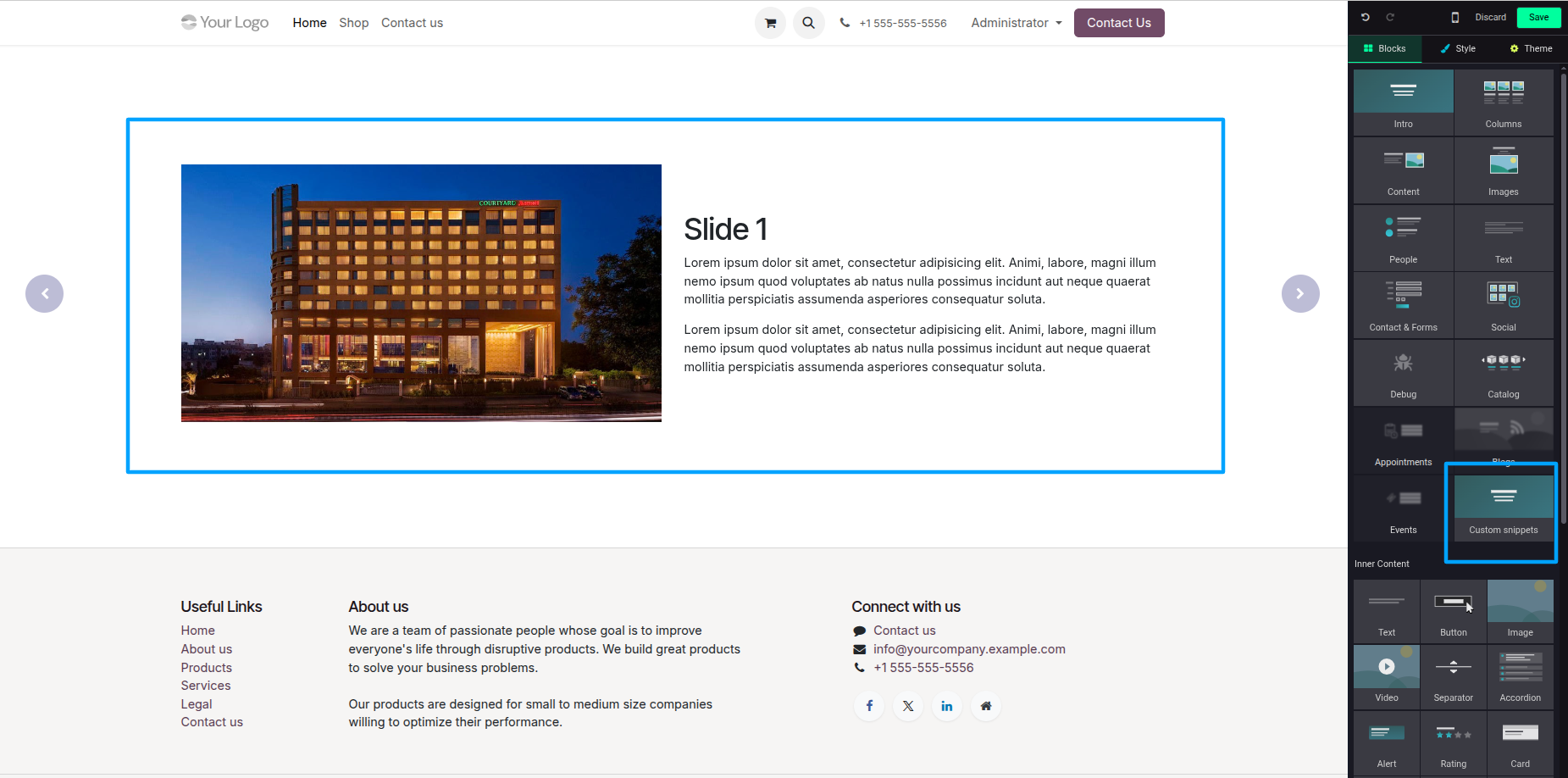Toggle mobile preview icon

pyautogui.click(x=1455, y=17)
